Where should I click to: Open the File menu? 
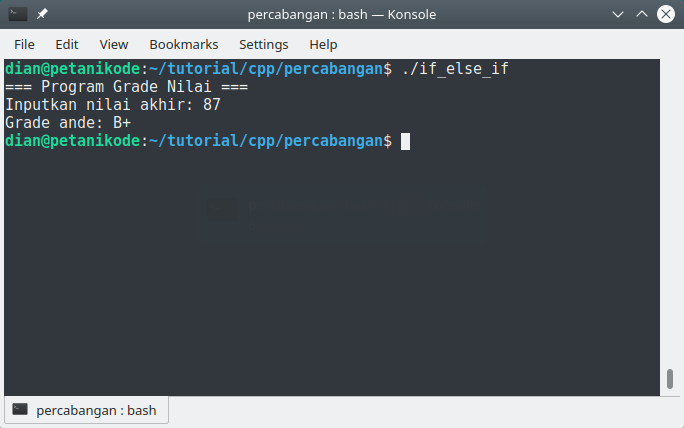tap(24, 45)
